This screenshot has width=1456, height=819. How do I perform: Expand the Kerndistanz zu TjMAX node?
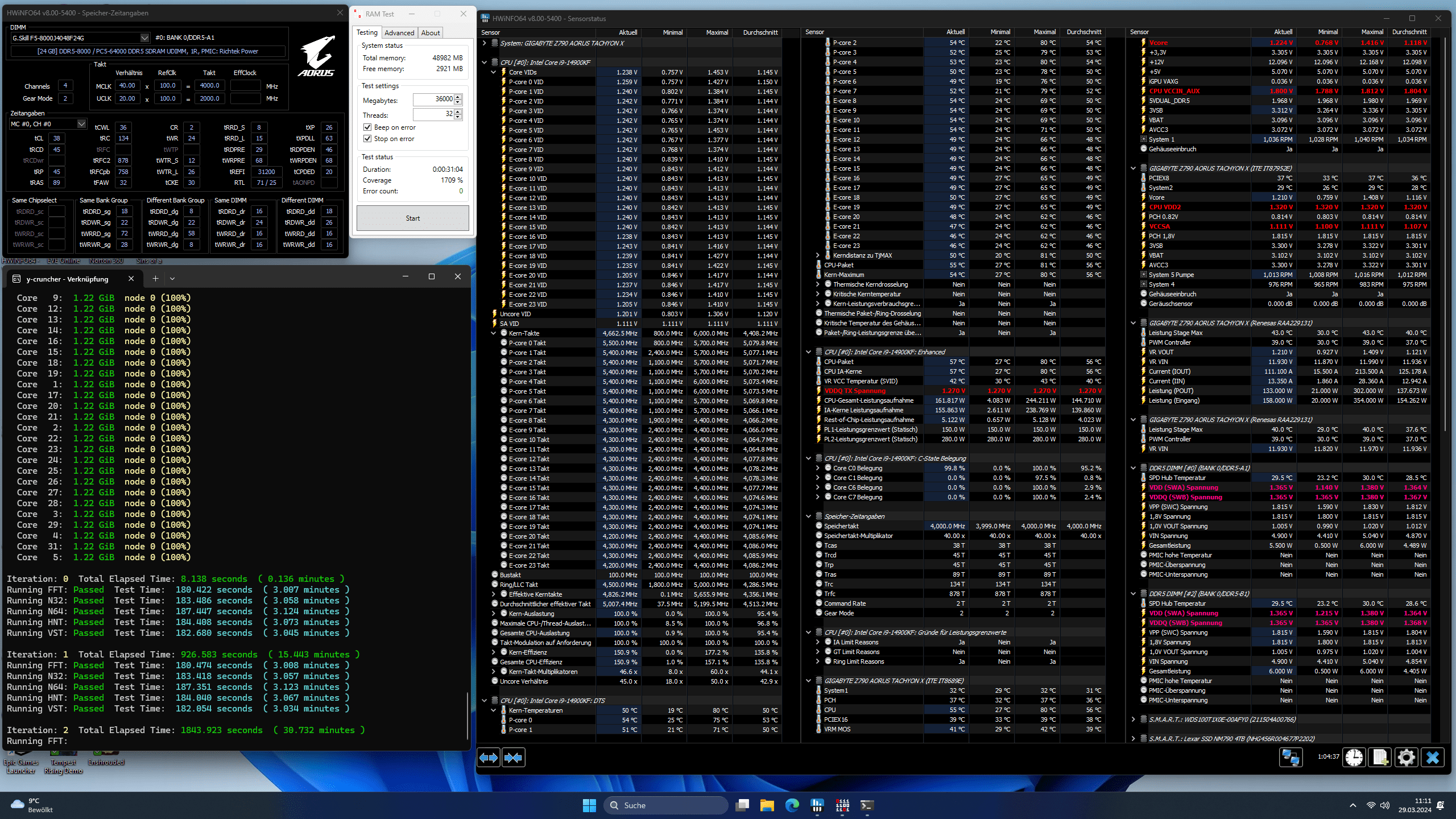tap(818, 255)
